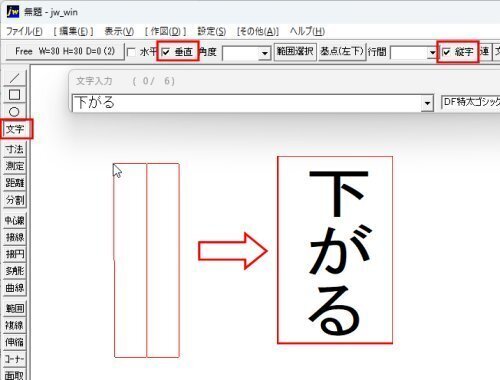The height and width of the screenshot is (380, 500).
Task: Activate the 範囲 range selection tool
Action: click(15, 308)
